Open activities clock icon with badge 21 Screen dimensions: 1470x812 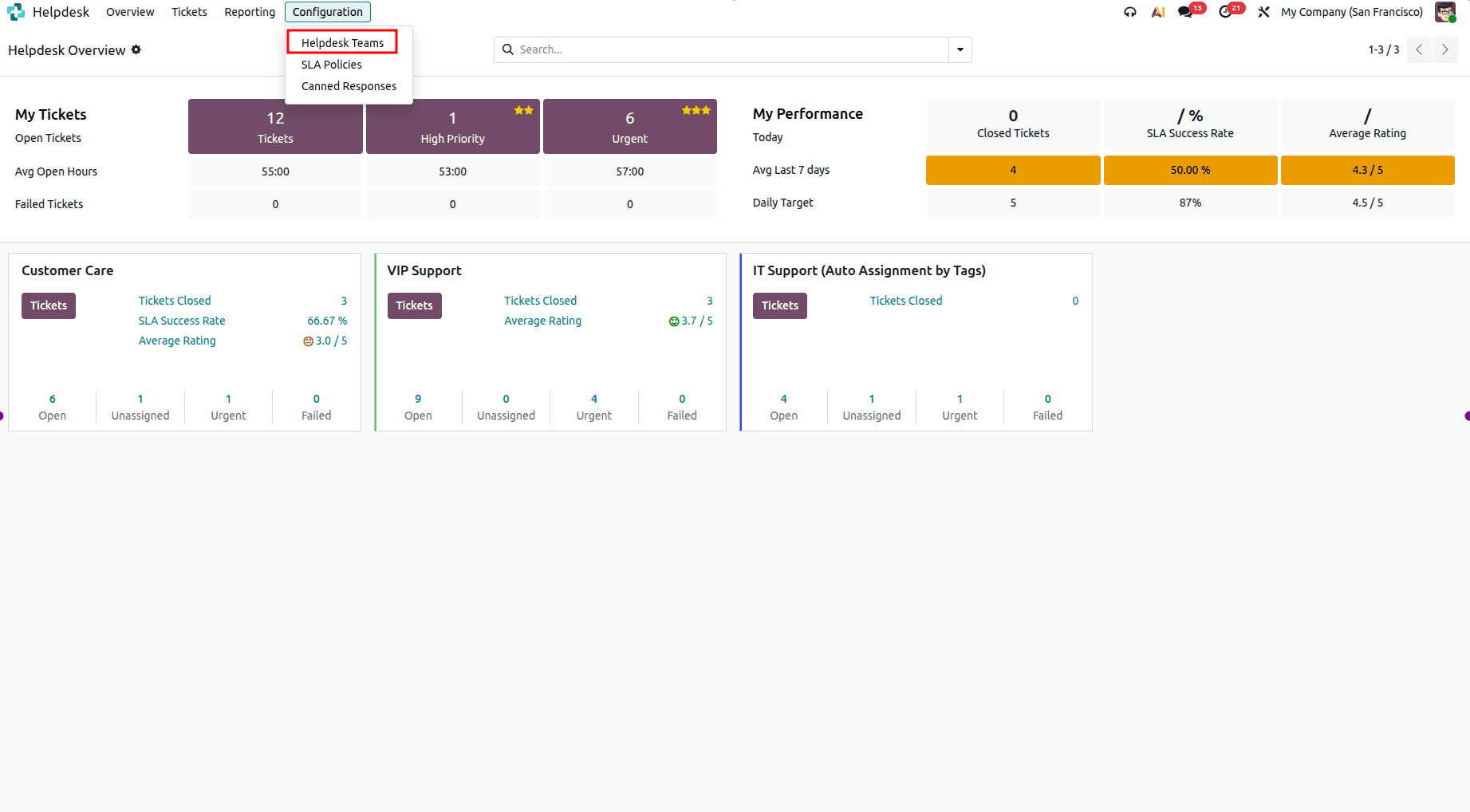pyautogui.click(x=1226, y=12)
